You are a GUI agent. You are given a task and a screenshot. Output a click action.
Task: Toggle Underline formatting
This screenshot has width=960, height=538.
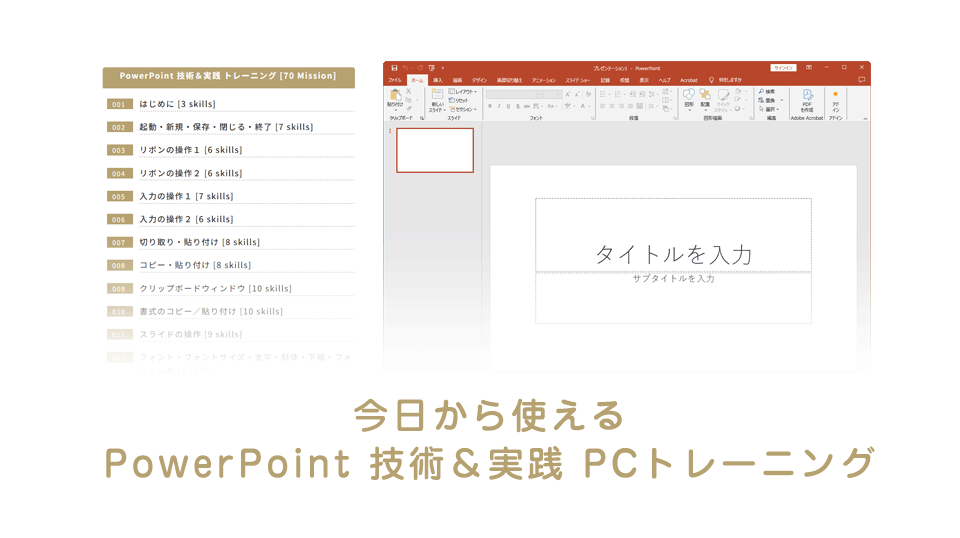pos(508,106)
